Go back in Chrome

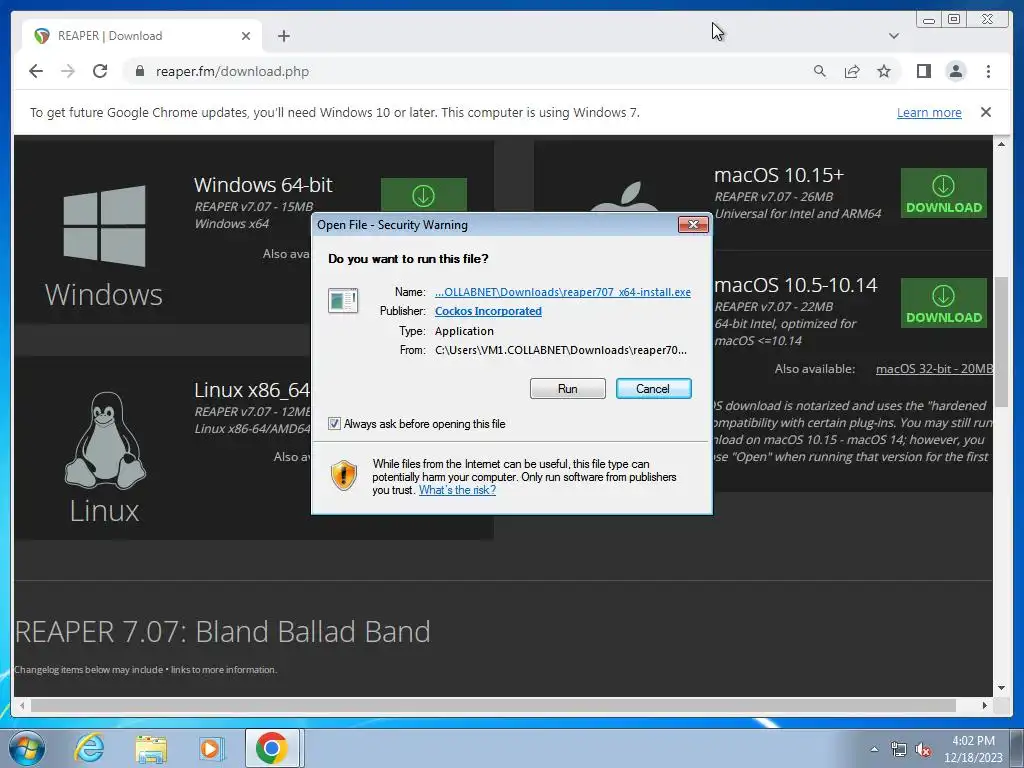[36, 71]
